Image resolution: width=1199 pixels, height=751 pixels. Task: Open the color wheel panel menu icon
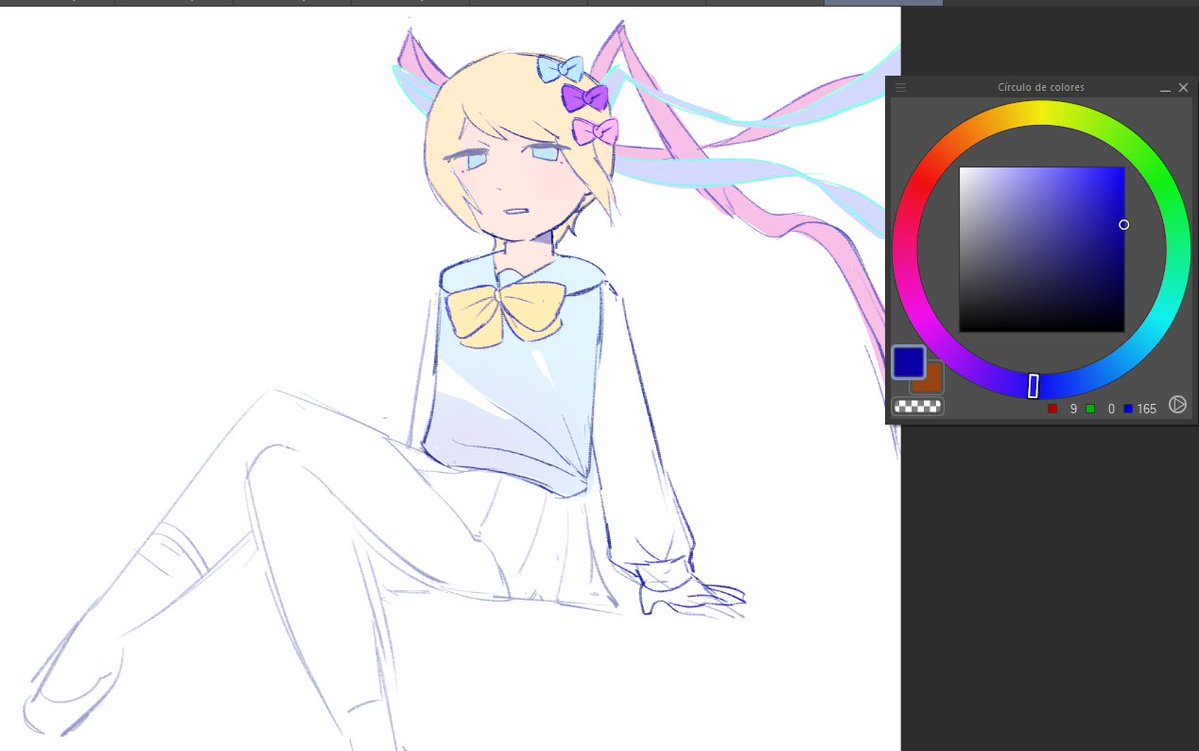(901, 87)
